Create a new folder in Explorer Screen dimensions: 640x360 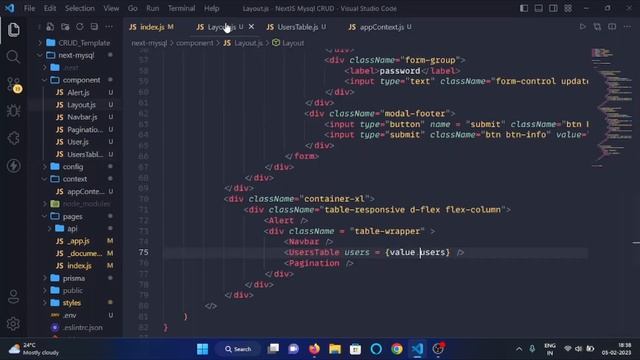[x=65, y=27]
